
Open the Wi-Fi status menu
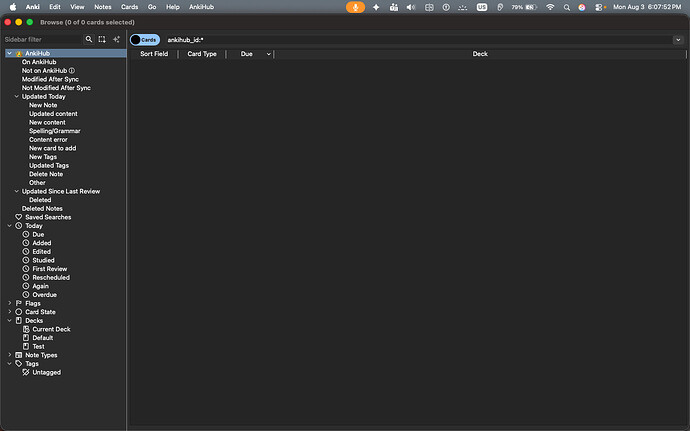pos(550,7)
